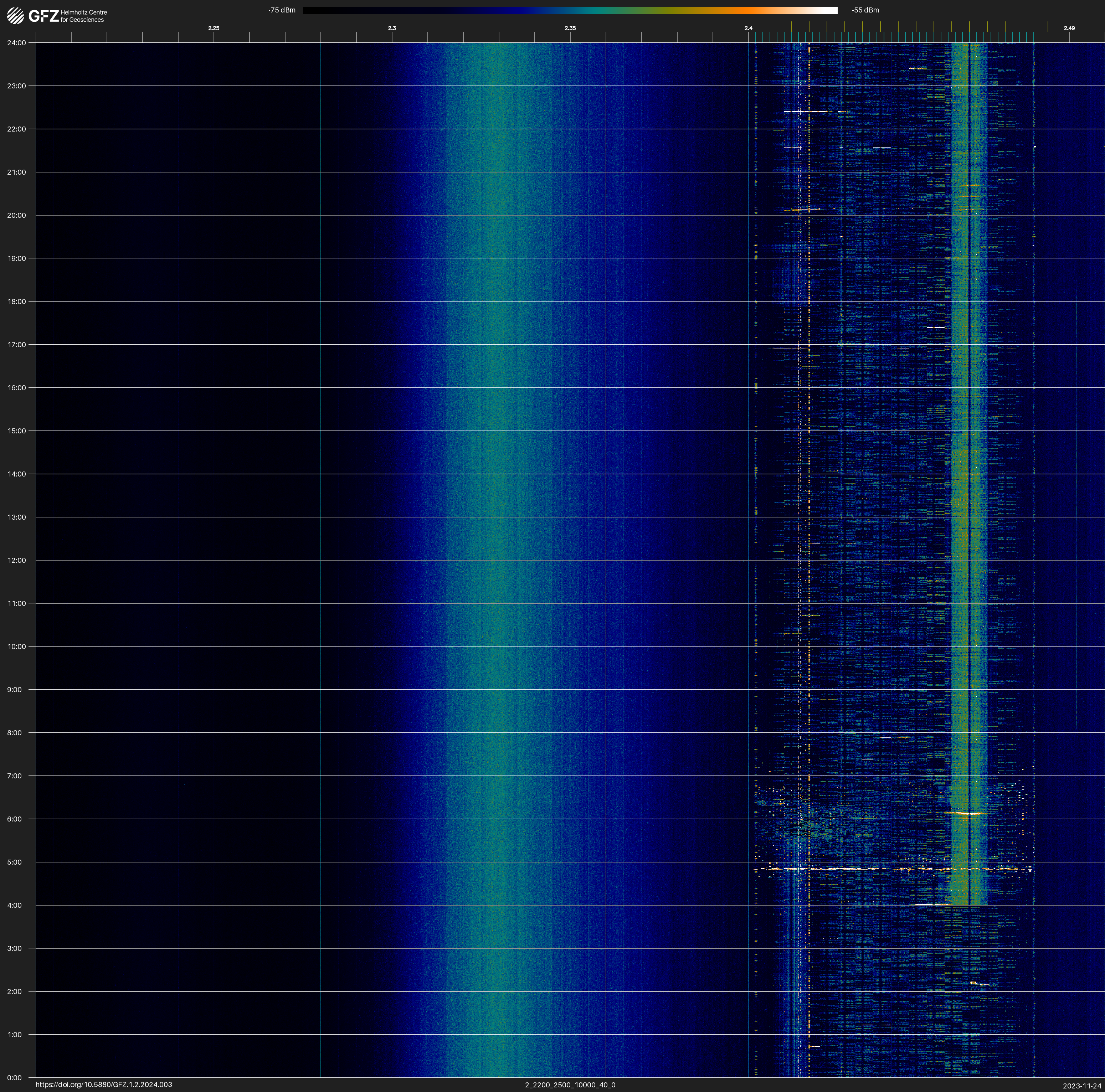Open the doi.org GFZ dataset link
1105x1092 pixels.
click(103, 1085)
